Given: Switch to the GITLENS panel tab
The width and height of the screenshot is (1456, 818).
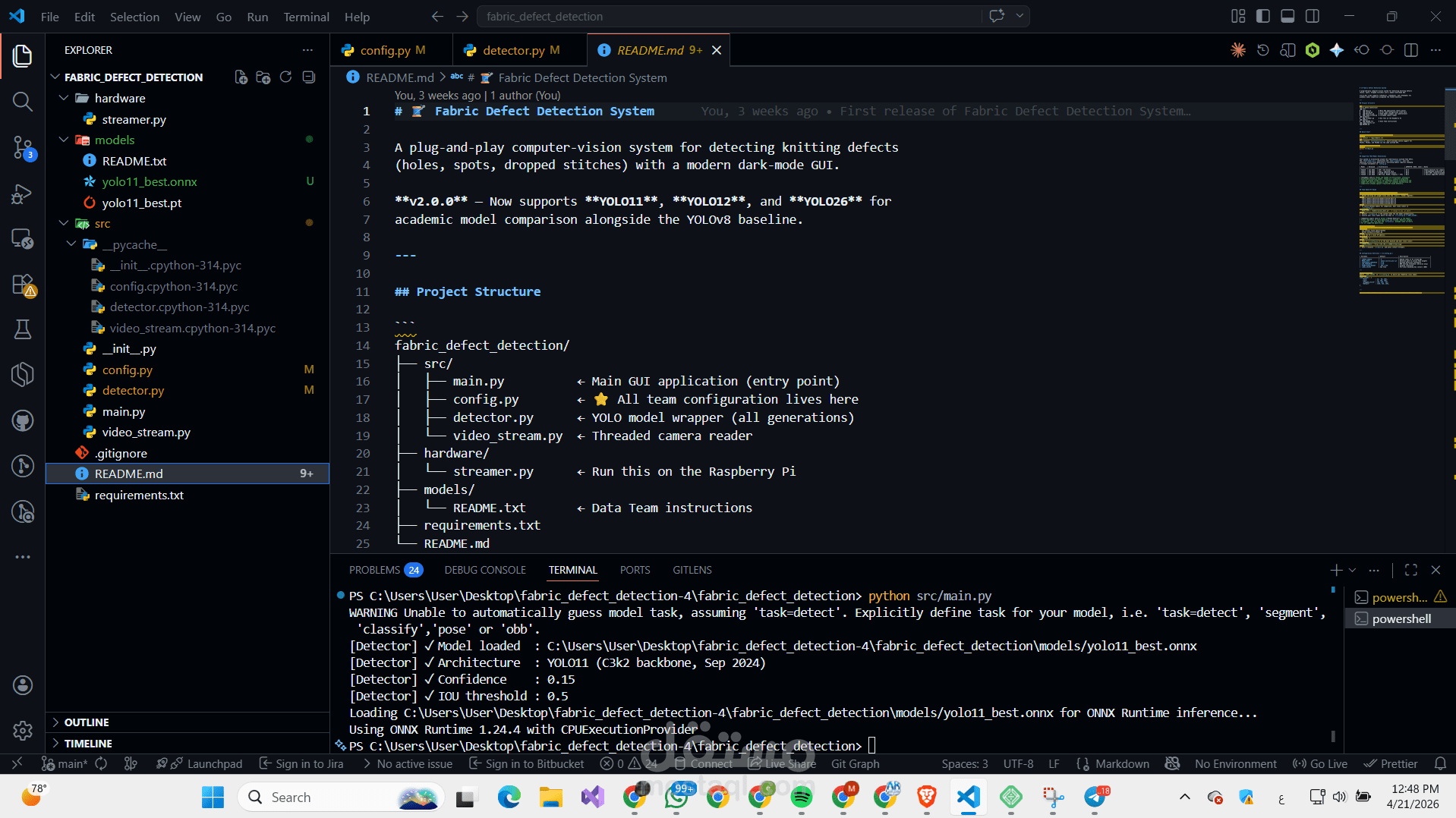Looking at the screenshot, I should click(692, 570).
